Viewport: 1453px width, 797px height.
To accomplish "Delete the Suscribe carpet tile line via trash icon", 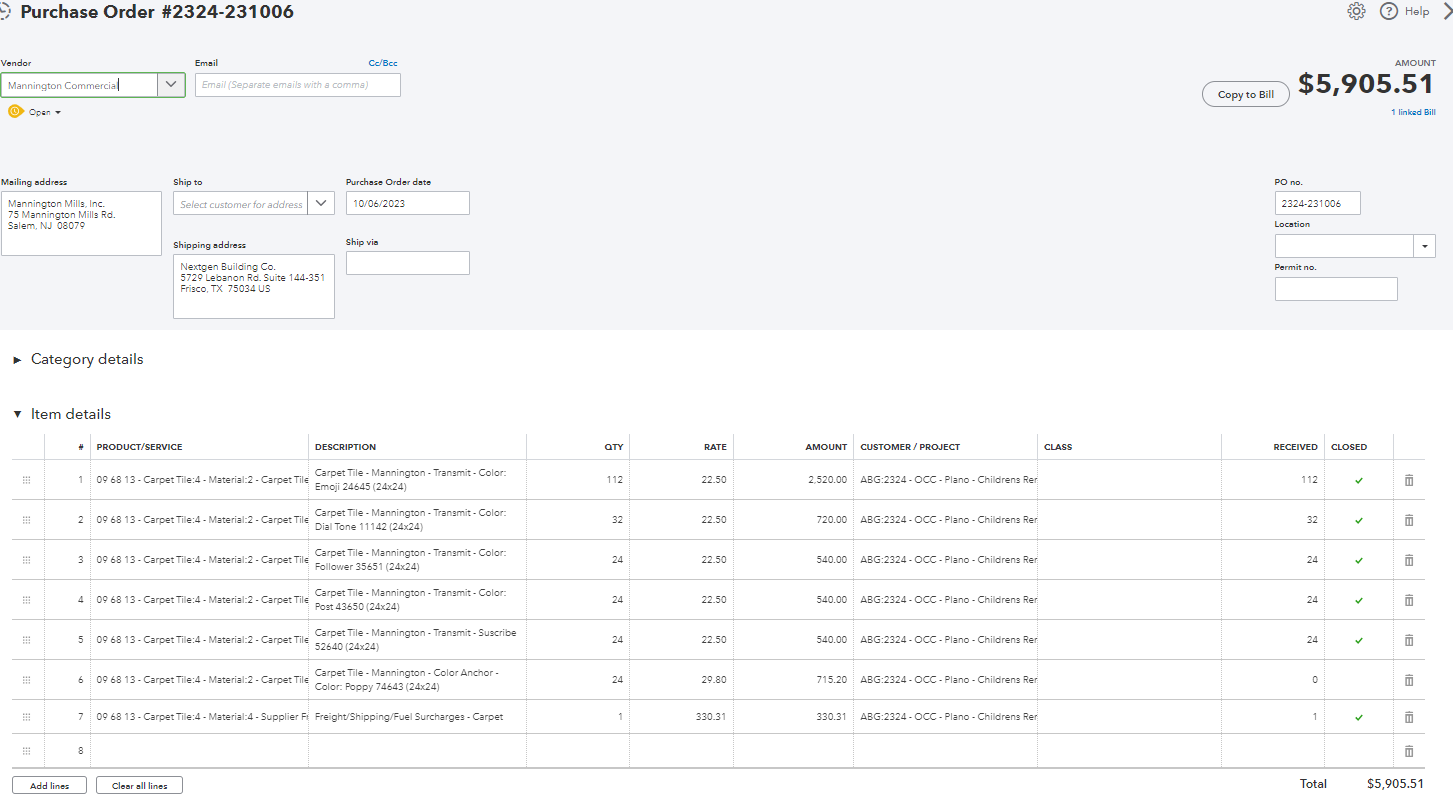I will pos(1409,640).
